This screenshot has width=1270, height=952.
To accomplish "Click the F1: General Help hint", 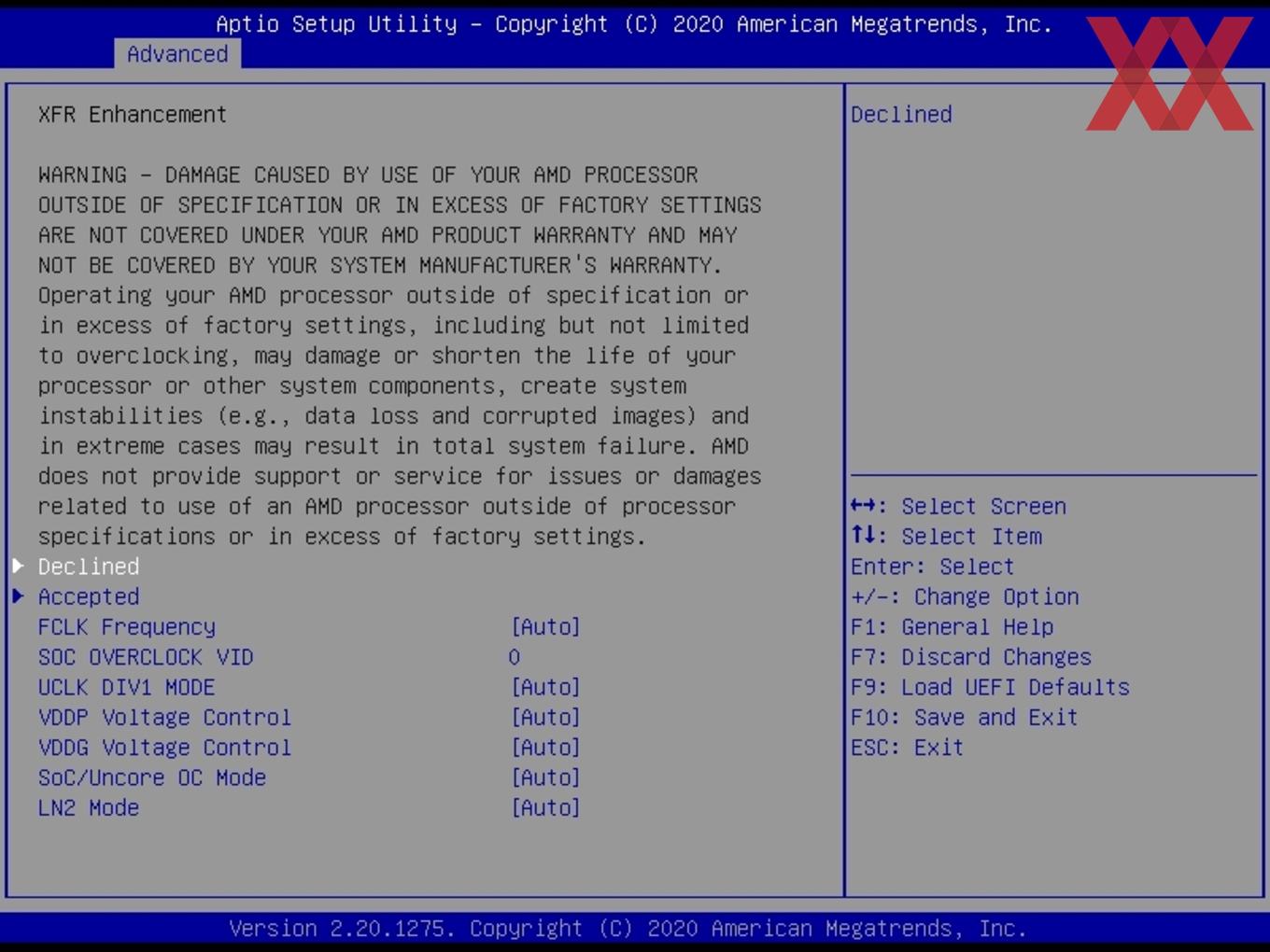I will click(952, 626).
